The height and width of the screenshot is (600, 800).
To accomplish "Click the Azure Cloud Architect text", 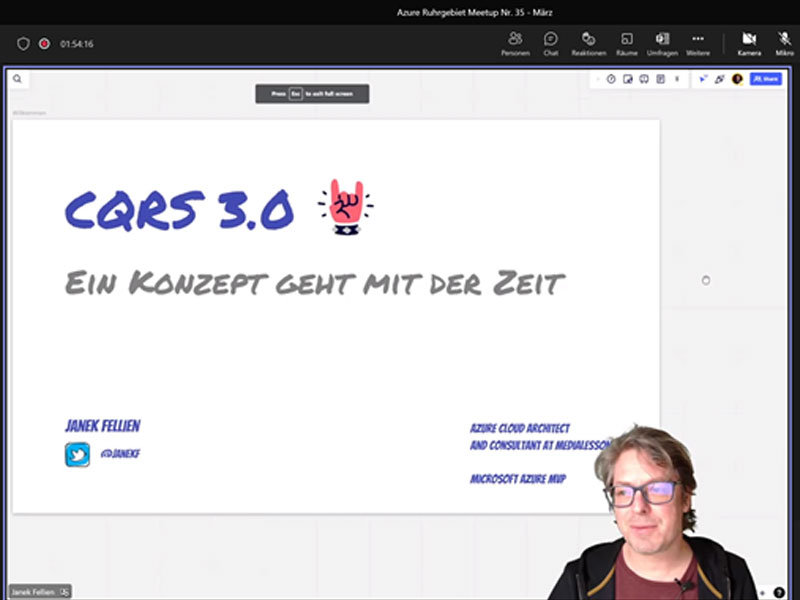I will (520, 428).
